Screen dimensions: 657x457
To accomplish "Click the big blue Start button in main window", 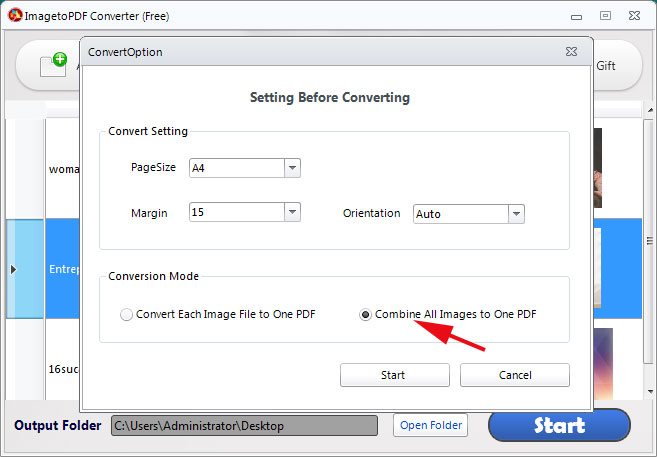I will click(x=559, y=425).
